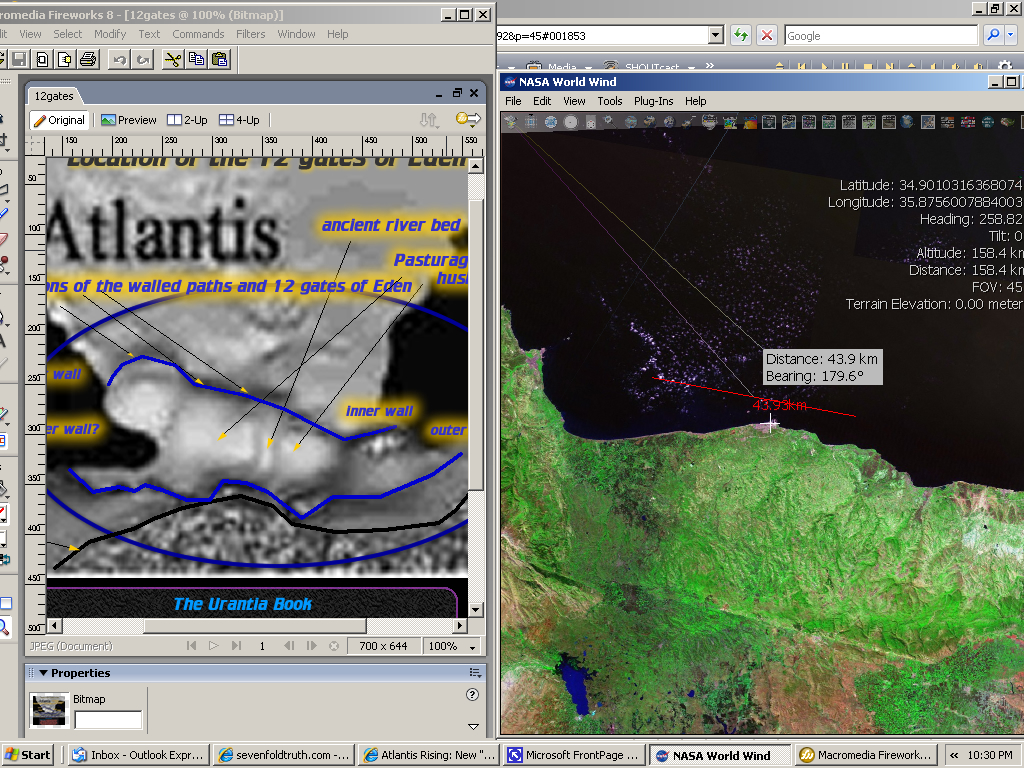
Task: Click the Undo arrow in Fireworks toolbar
Action: click(x=120, y=59)
